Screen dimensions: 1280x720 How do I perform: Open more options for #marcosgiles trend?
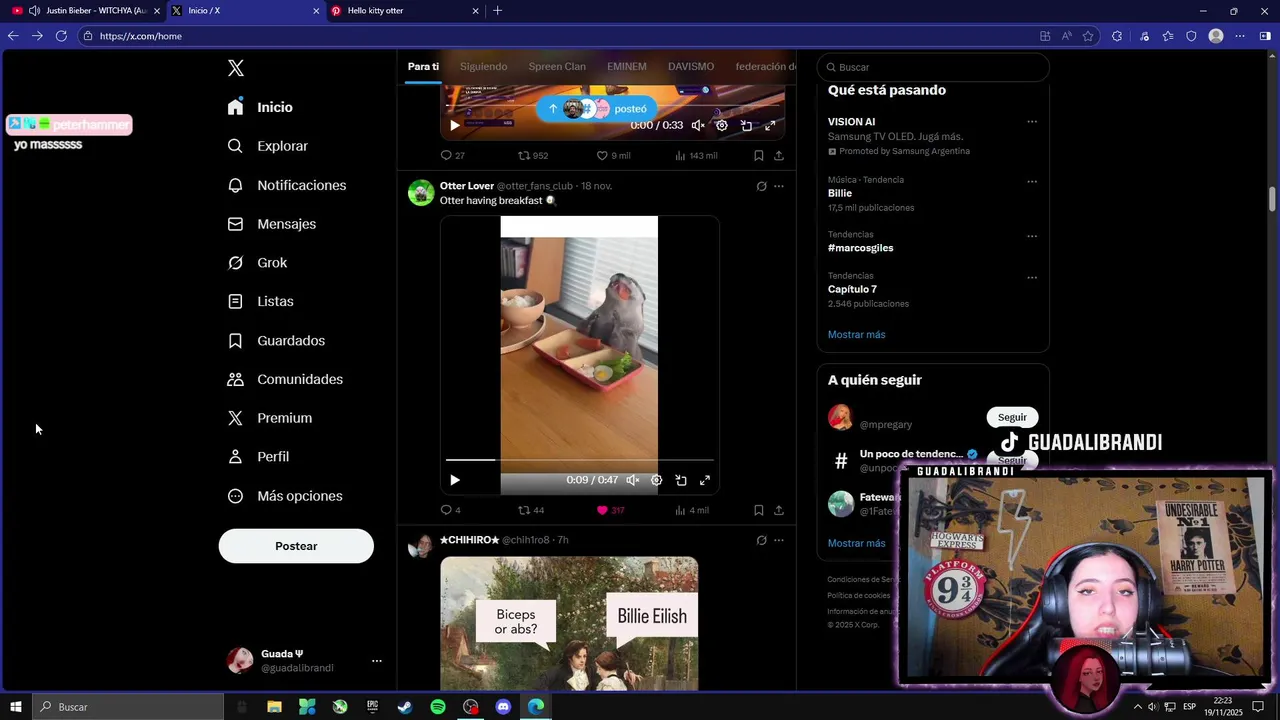click(1032, 237)
